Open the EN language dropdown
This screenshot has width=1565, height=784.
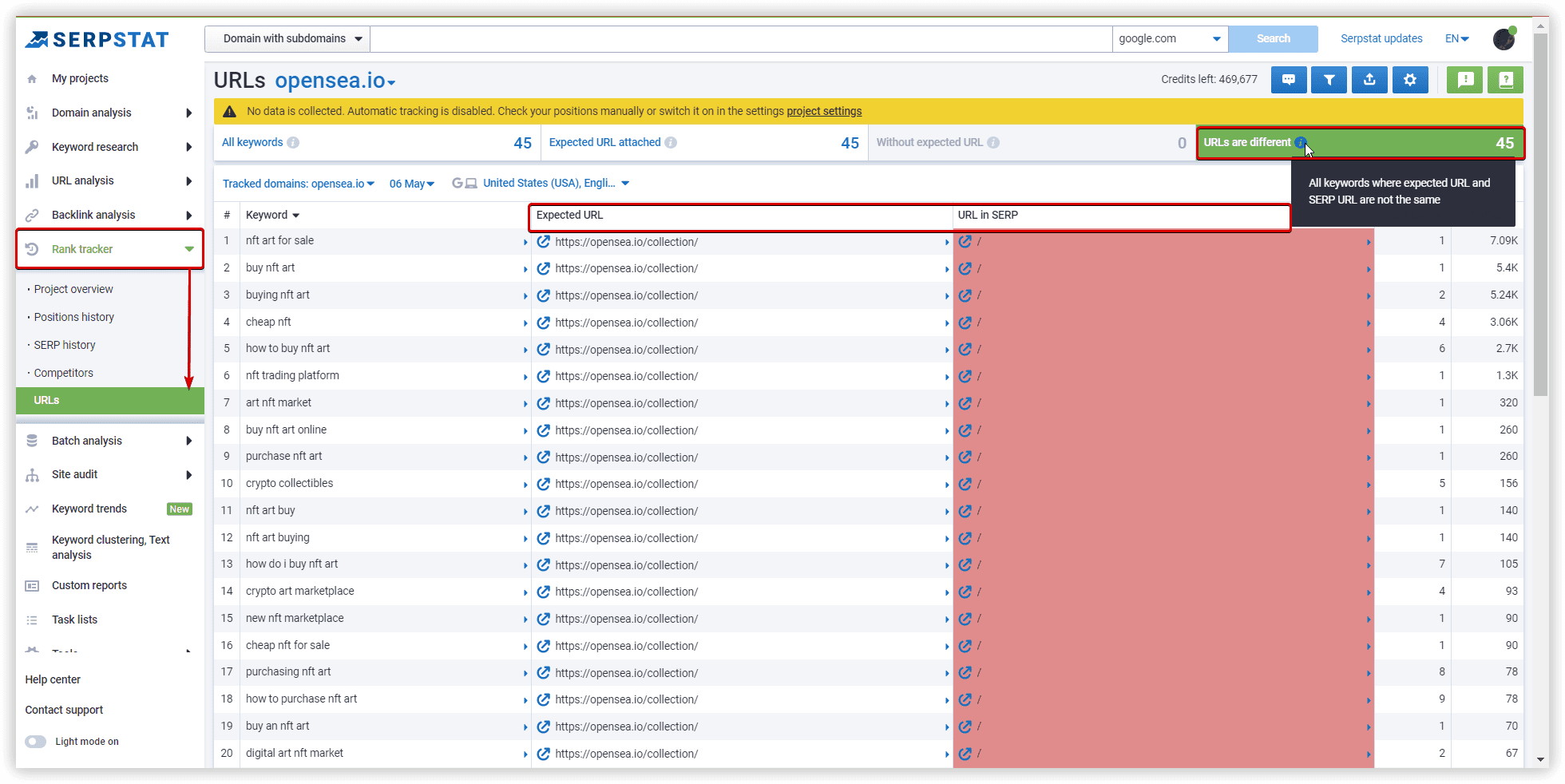tap(1457, 38)
